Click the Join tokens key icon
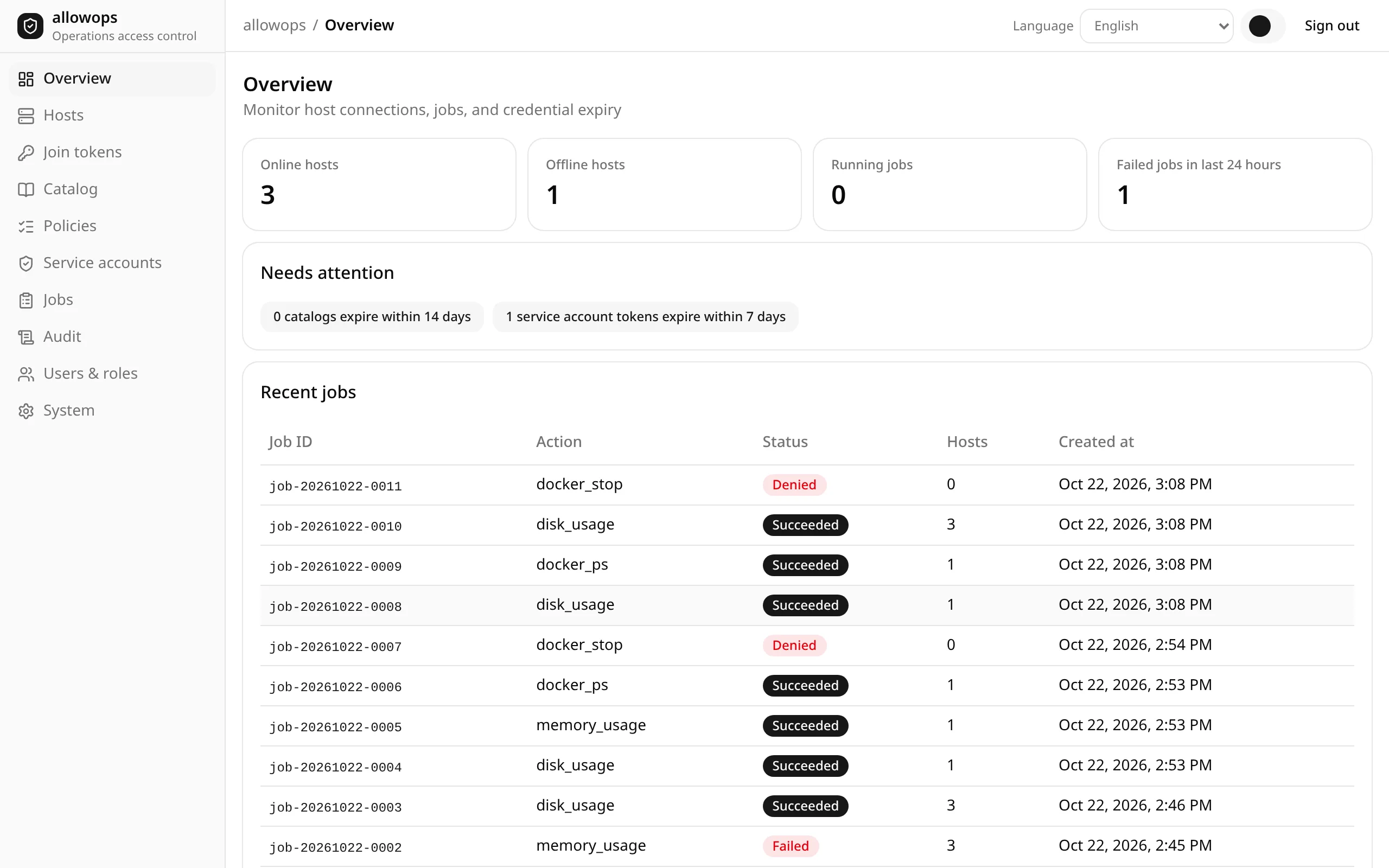 pos(26,152)
